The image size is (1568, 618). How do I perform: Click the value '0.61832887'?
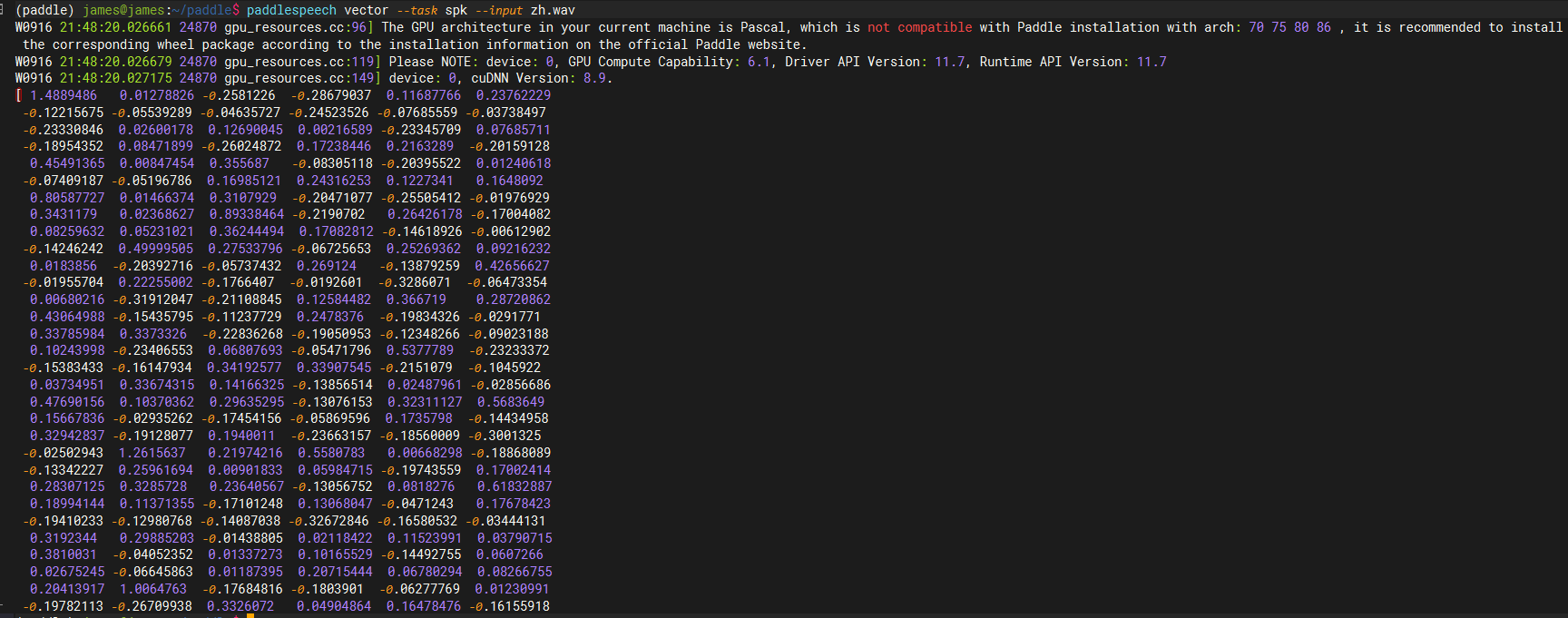point(514,486)
